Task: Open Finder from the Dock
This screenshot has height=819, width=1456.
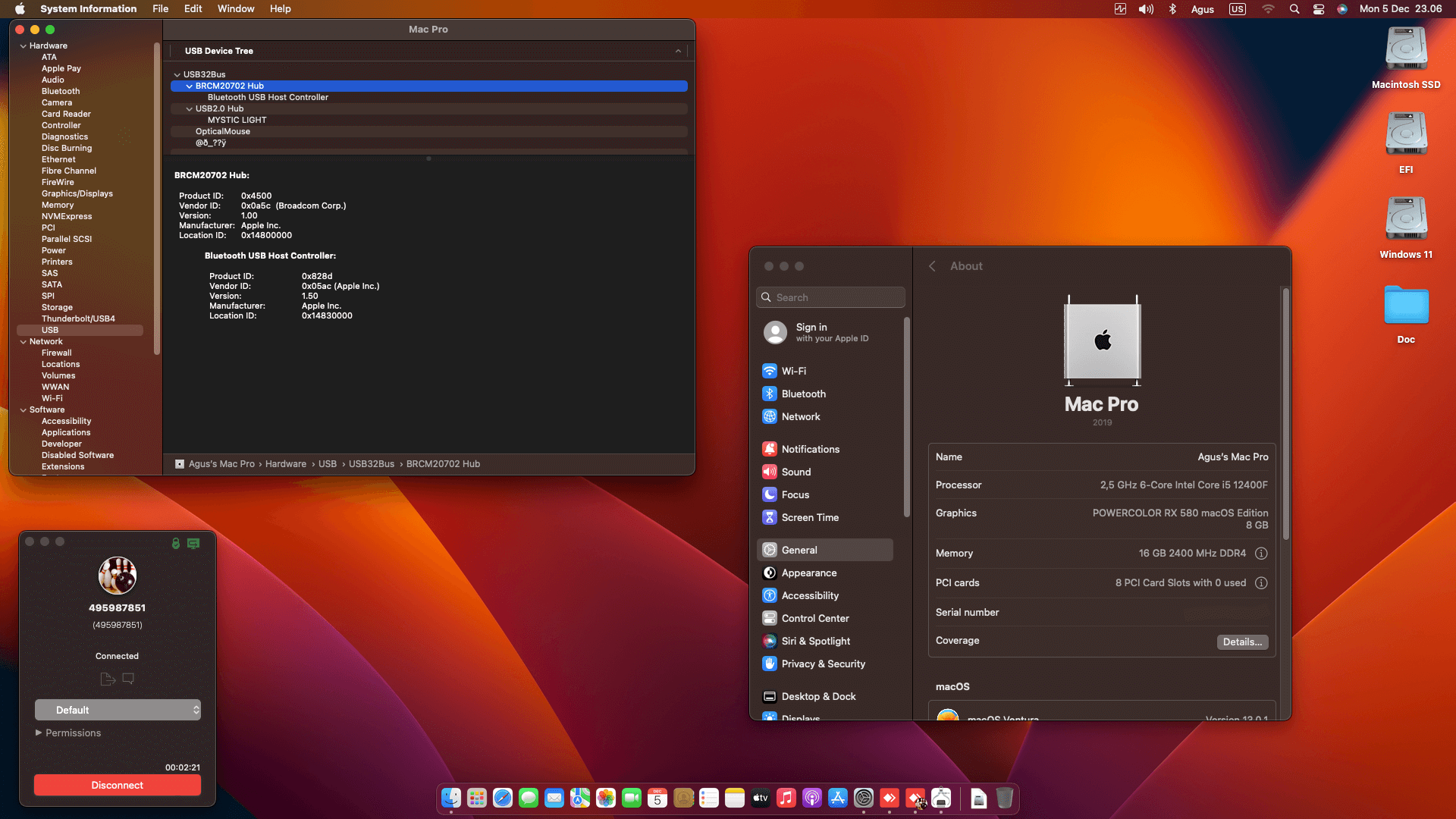Action: click(451, 798)
